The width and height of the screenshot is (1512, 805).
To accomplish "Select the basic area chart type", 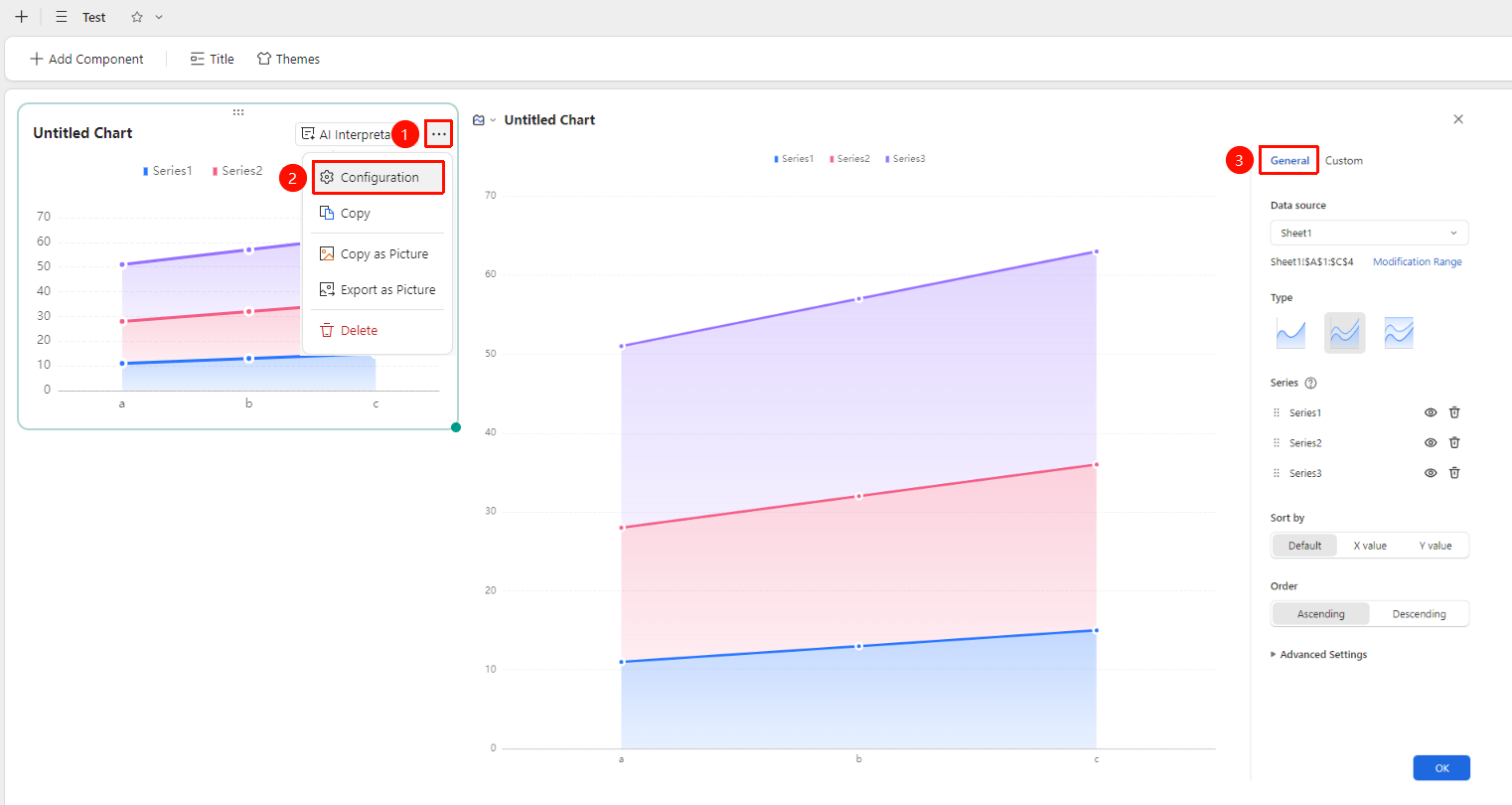I will 1290,333.
